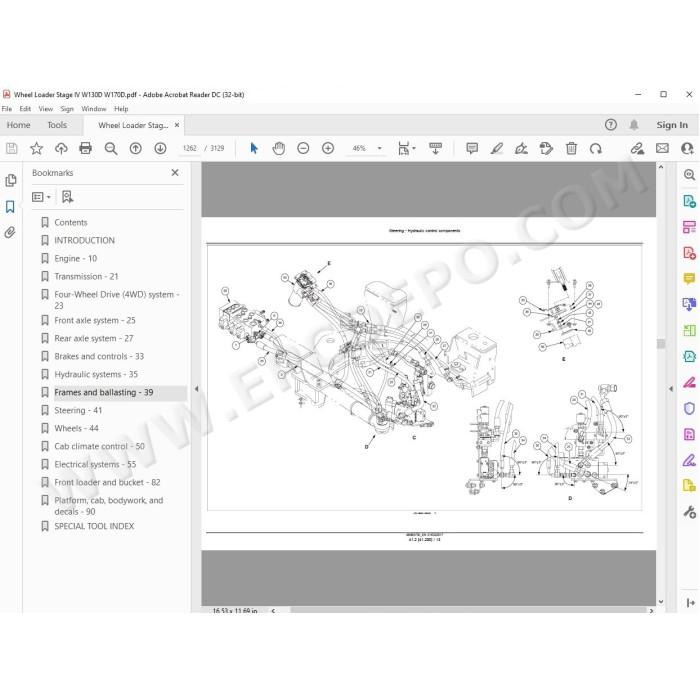Open the Steering - 41 bookmark

pos(78,410)
